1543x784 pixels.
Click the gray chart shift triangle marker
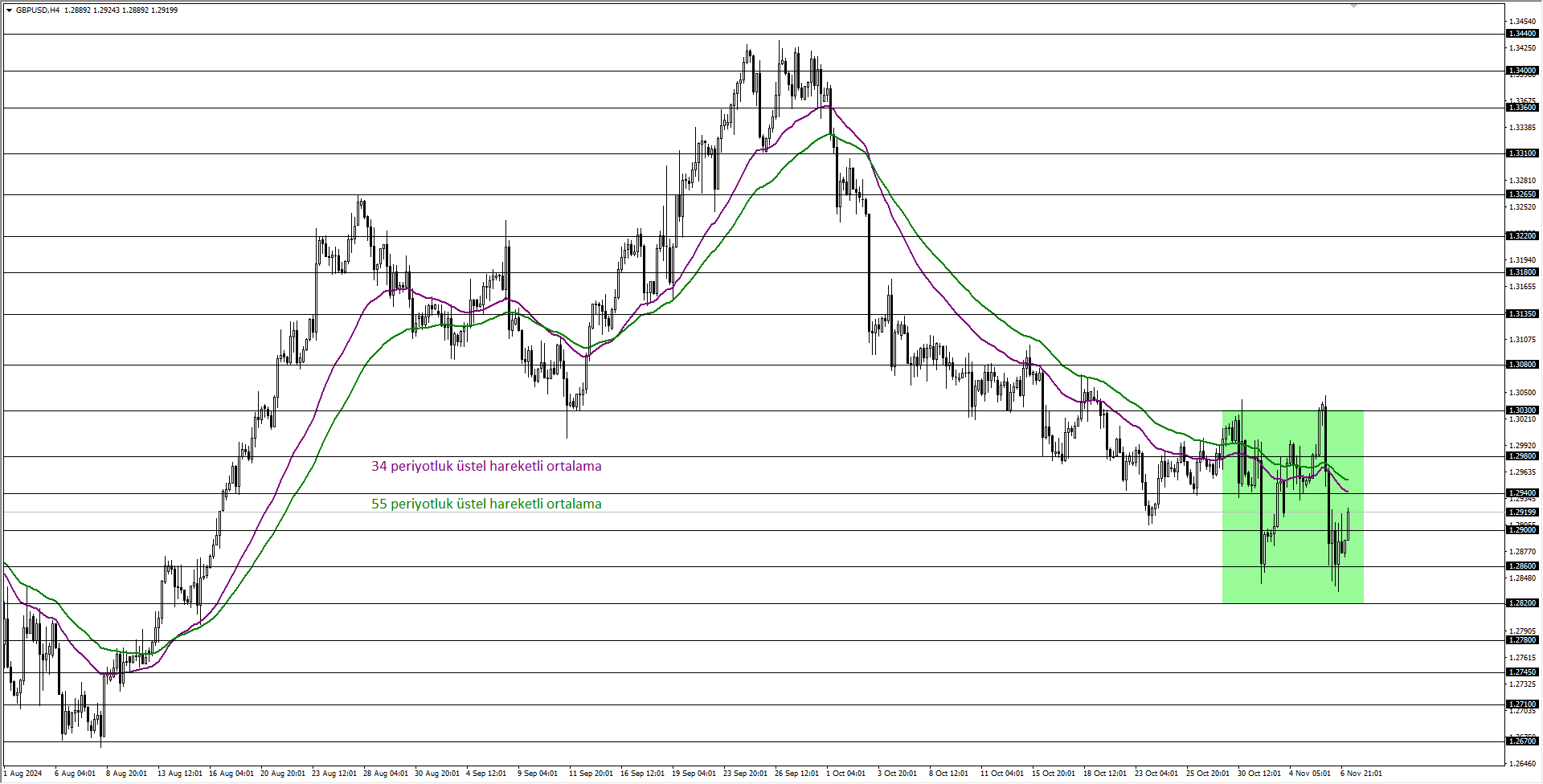click(x=1353, y=6)
